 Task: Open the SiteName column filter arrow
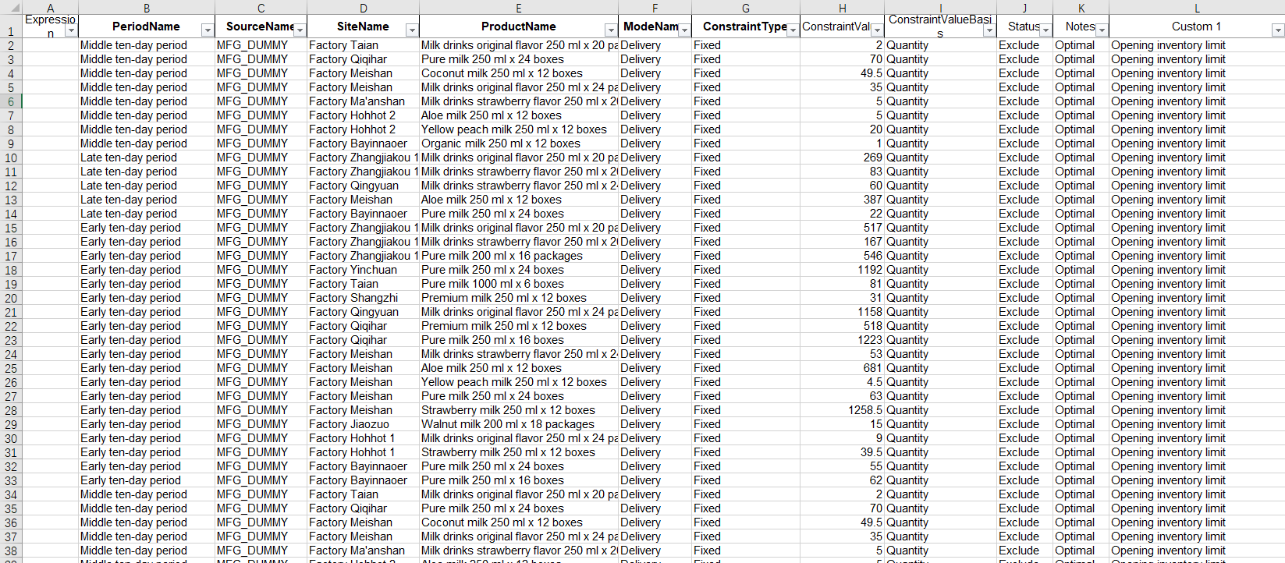(x=411, y=31)
